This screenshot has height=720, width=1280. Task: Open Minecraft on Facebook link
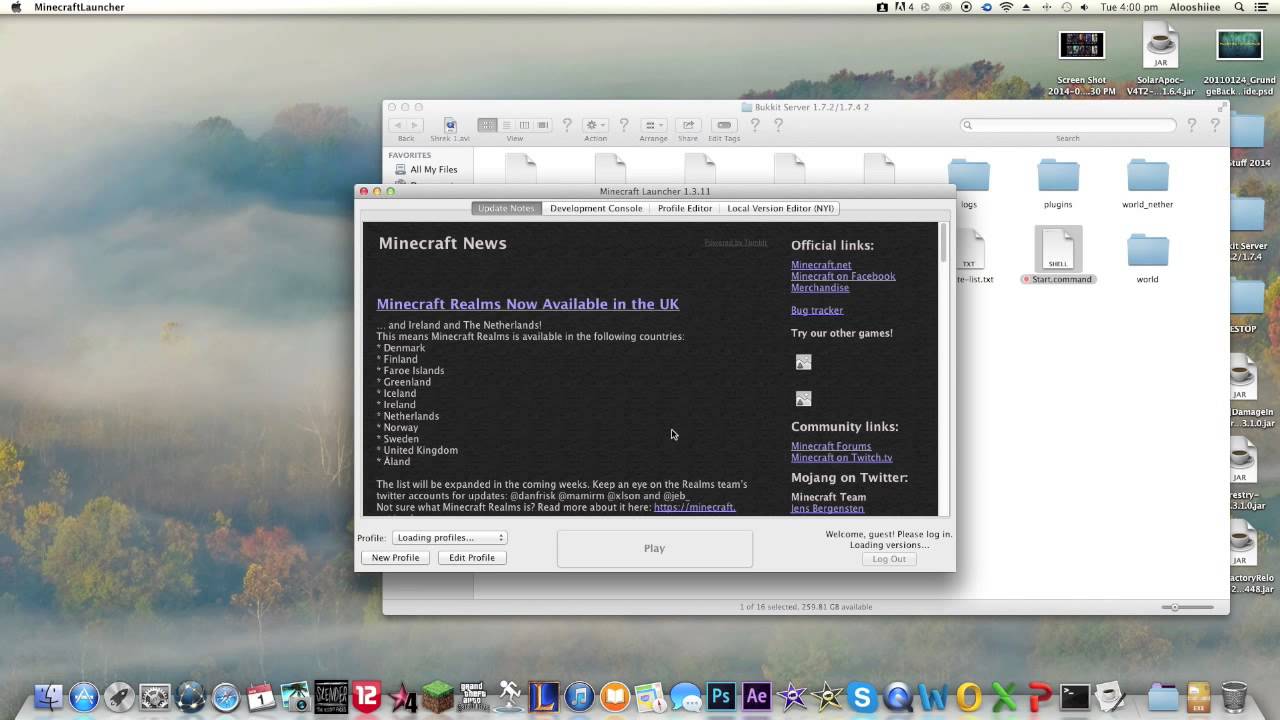(x=843, y=276)
